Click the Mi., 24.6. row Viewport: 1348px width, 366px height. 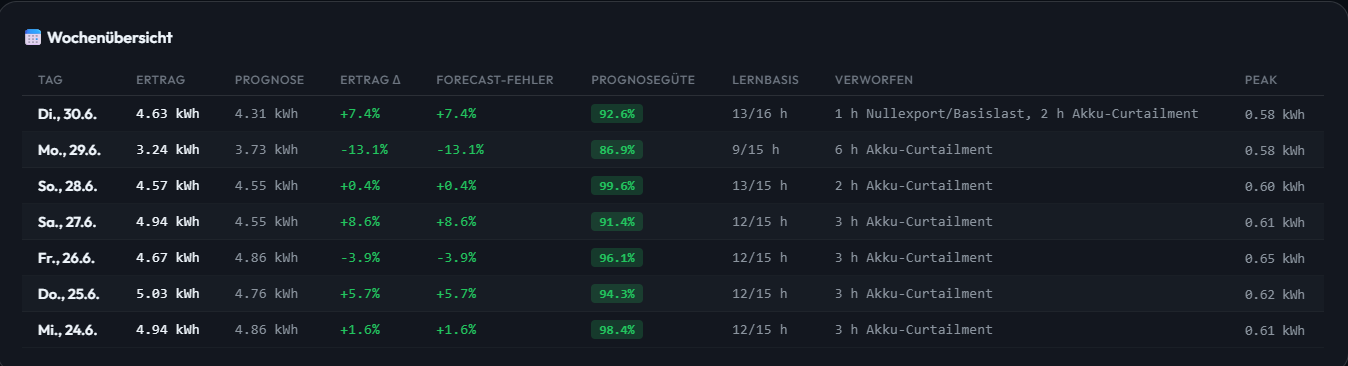pos(673,330)
